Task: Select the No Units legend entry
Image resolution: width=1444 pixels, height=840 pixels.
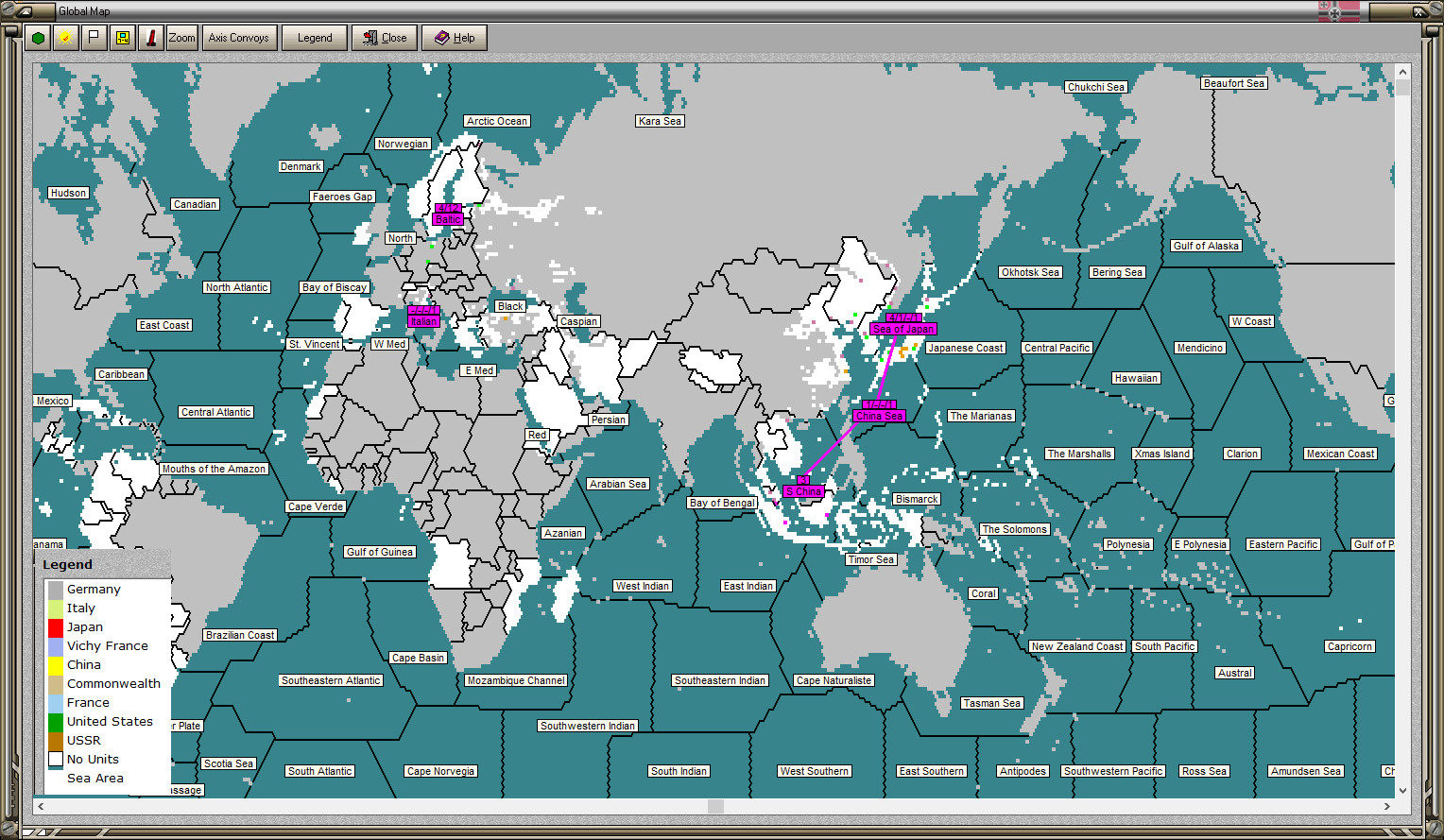Action: (93, 760)
